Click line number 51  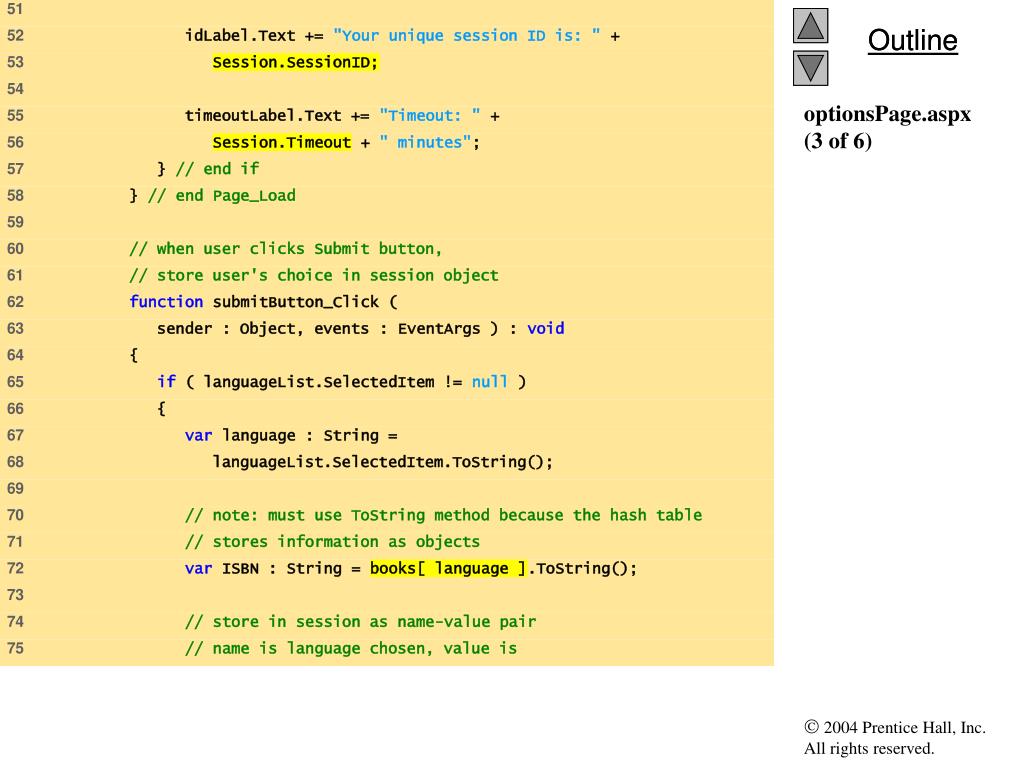tap(15, 9)
